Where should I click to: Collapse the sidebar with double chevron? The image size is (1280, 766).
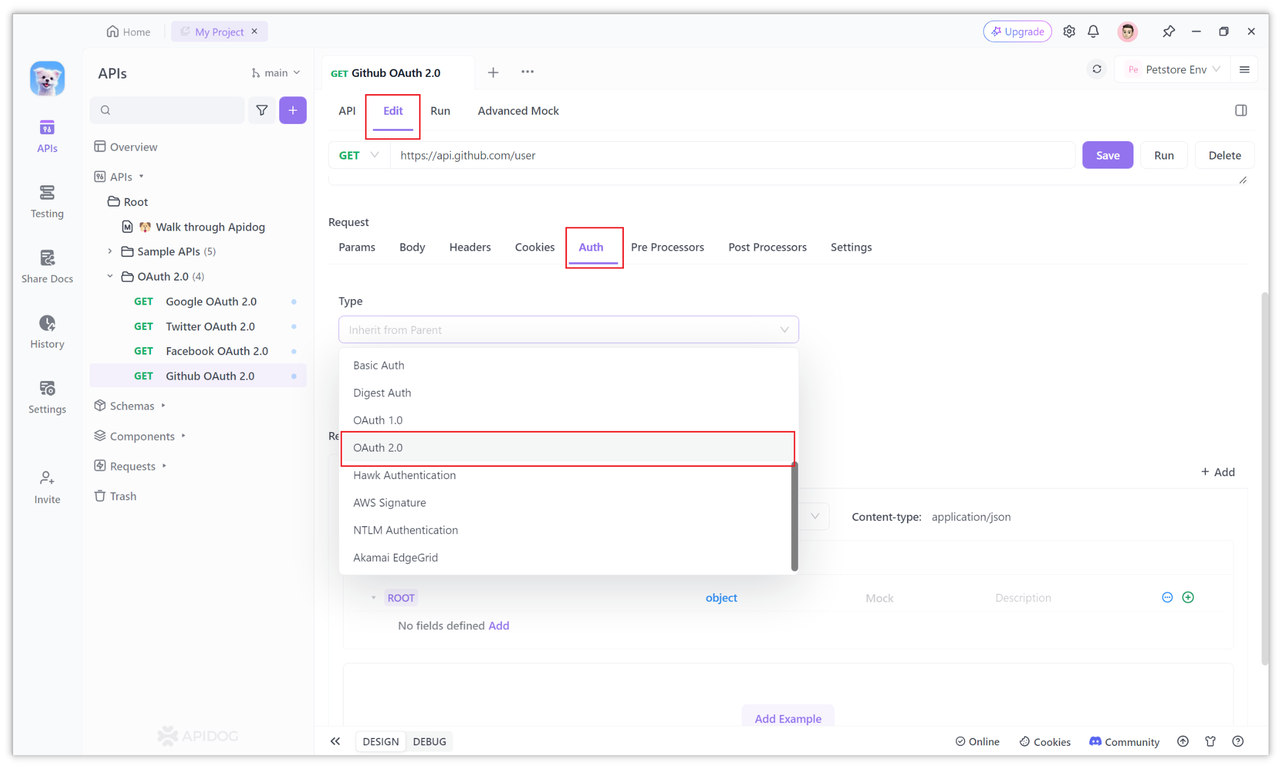pos(335,741)
